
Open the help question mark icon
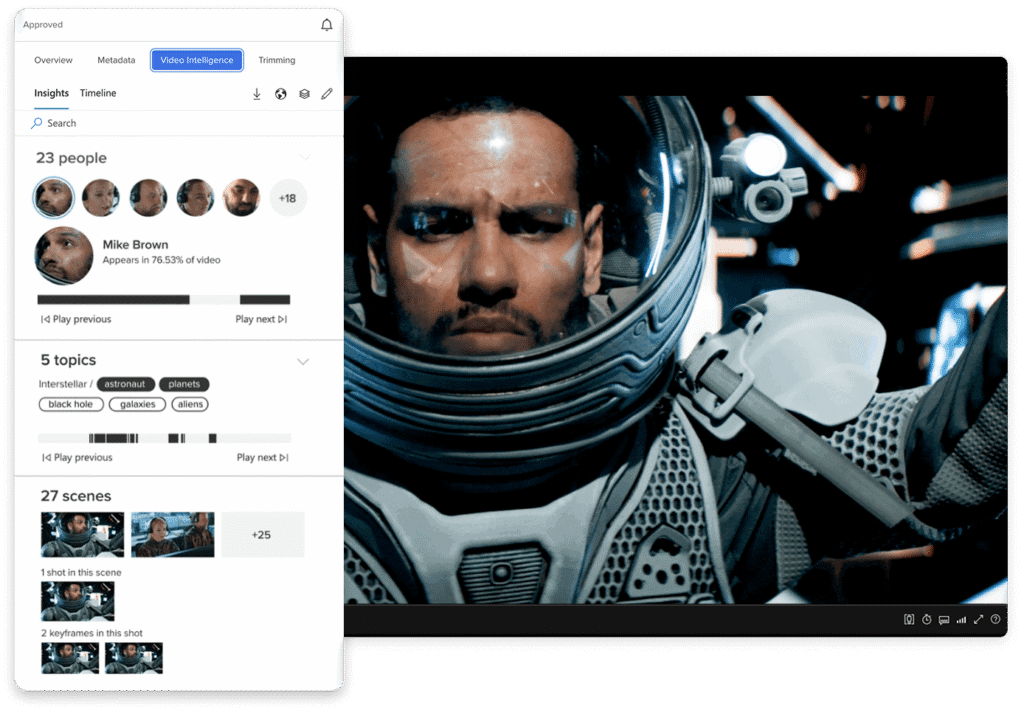pyautogui.click(x=995, y=620)
